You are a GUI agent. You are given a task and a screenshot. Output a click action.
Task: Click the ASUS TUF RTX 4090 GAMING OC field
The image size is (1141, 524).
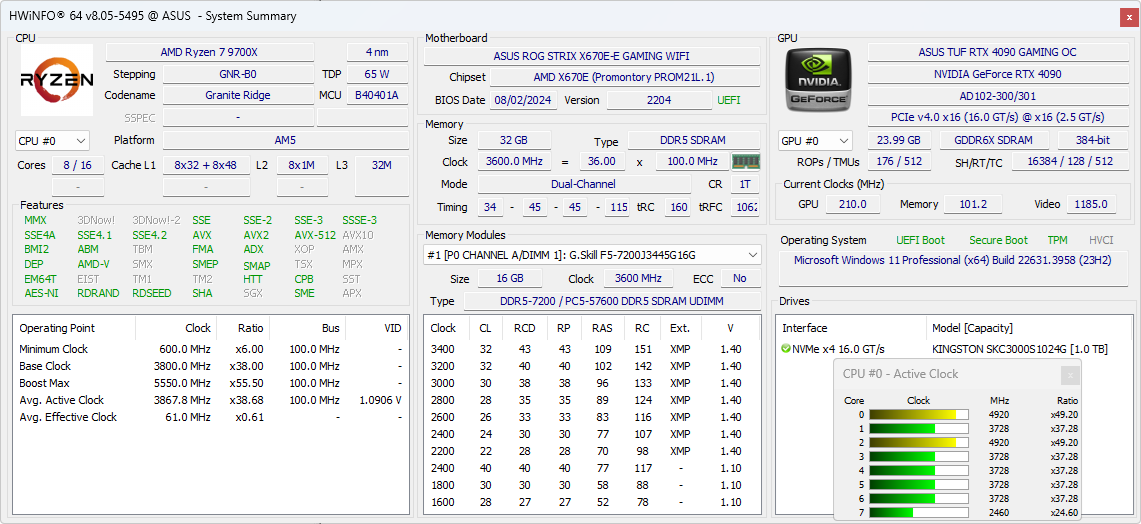click(997, 52)
